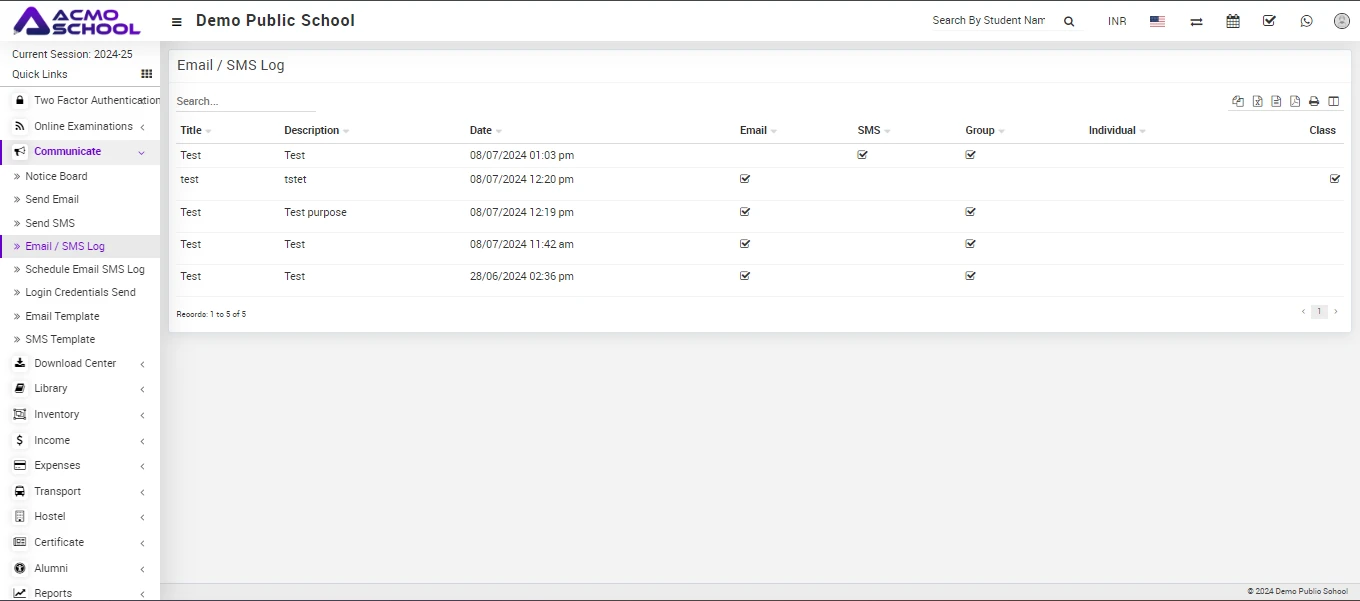Viewport: 1360px width, 601px height.
Task: Click the table Search field
Action: click(245, 101)
